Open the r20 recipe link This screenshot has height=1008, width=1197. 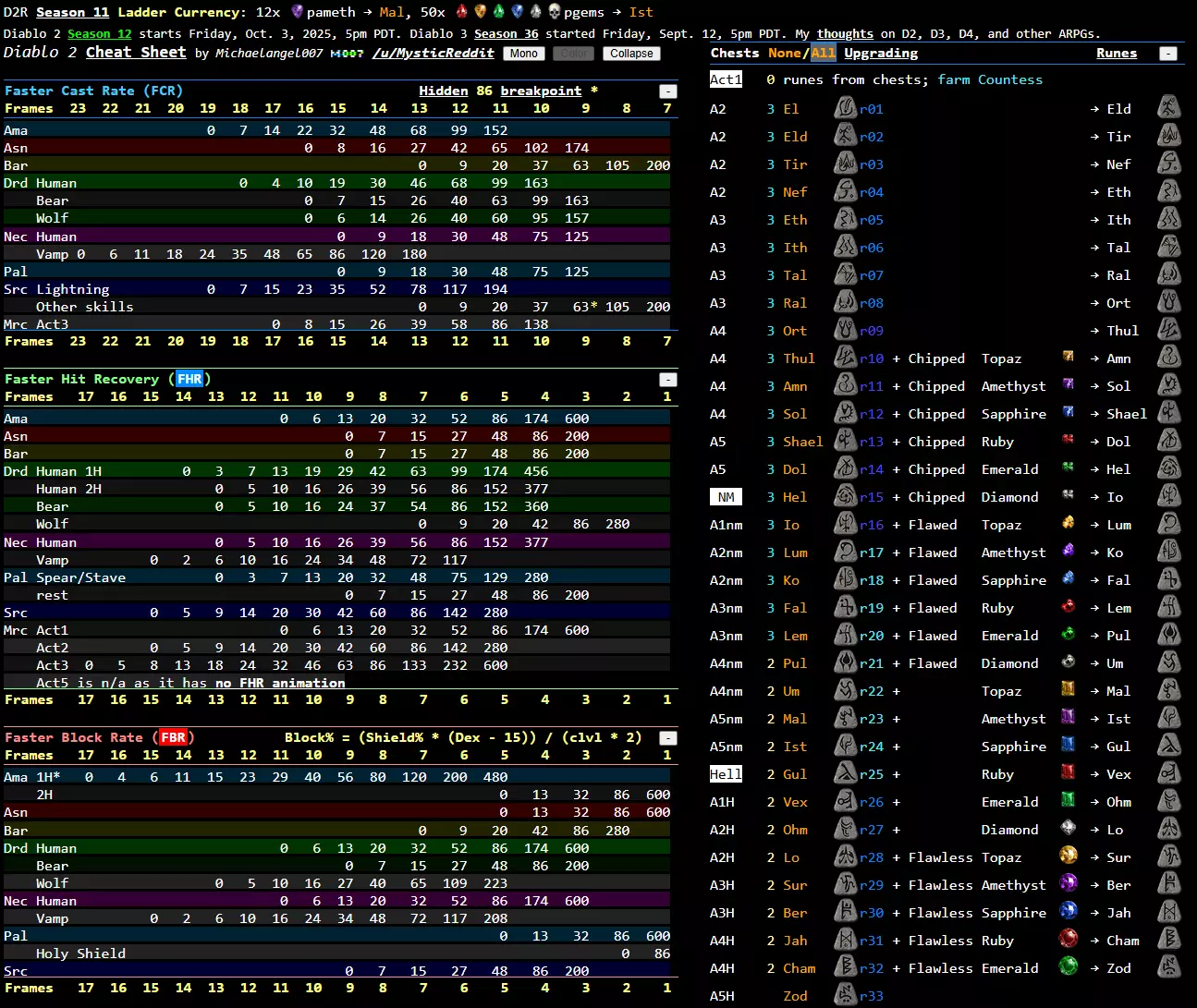point(872,636)
